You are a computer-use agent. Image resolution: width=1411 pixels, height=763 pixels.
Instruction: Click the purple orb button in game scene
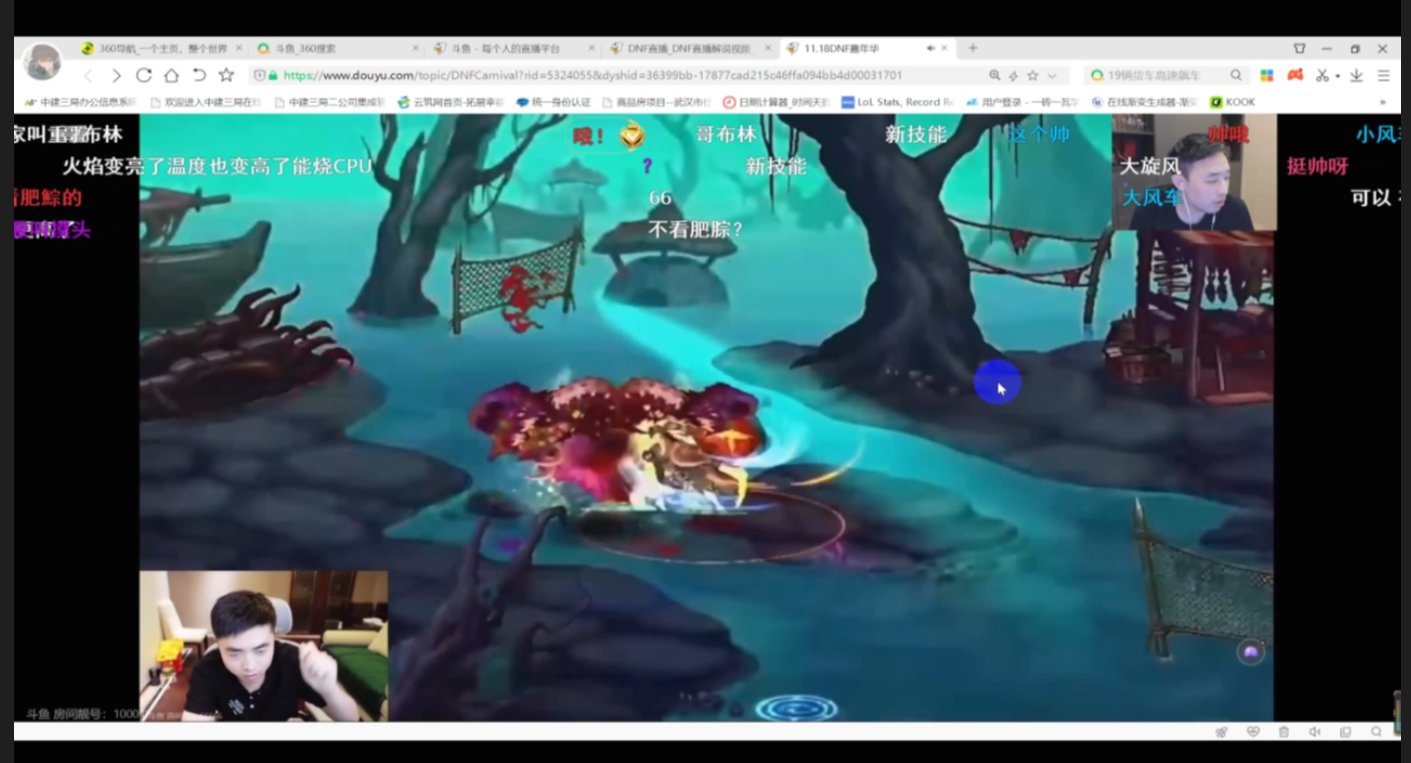[x=1250, y=653]
